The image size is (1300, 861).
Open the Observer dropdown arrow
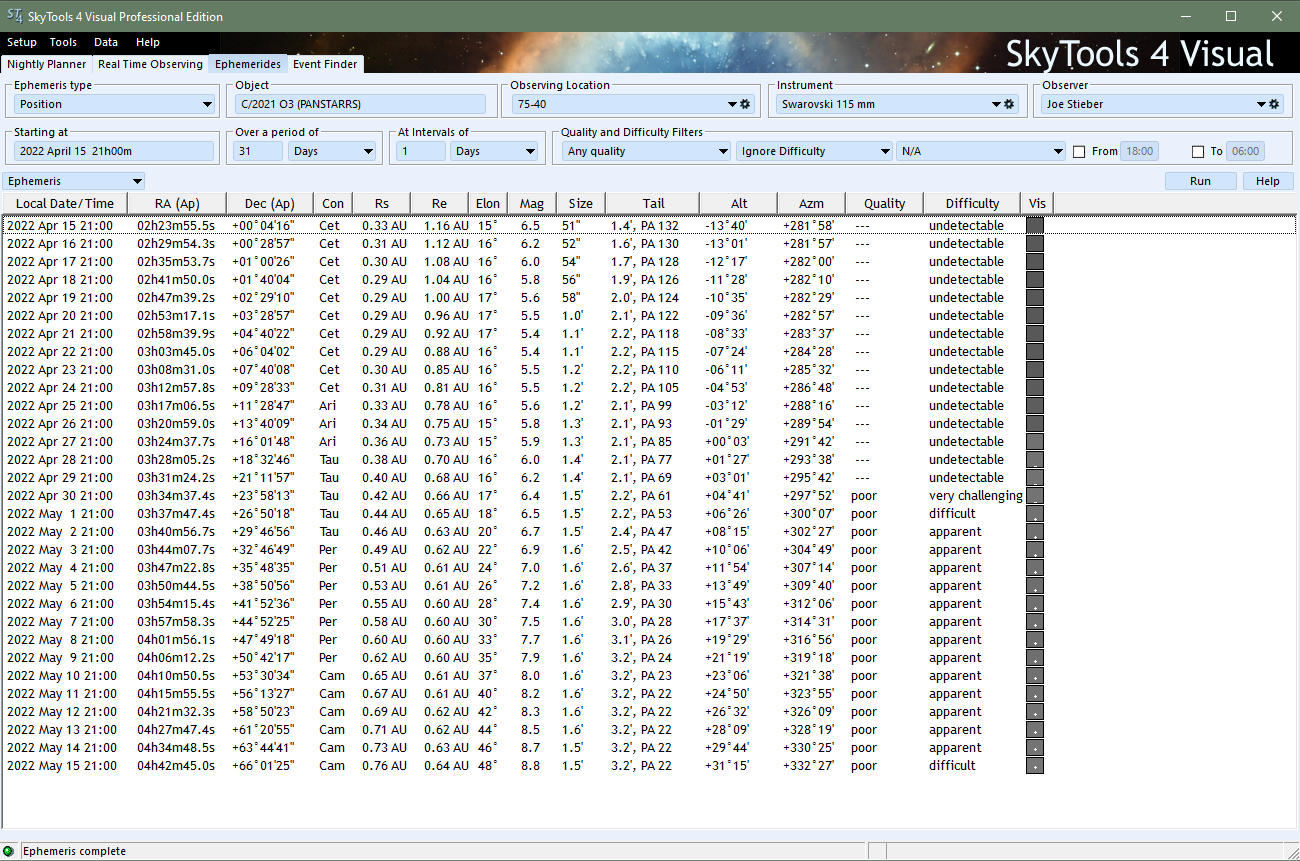point(1262,104)
